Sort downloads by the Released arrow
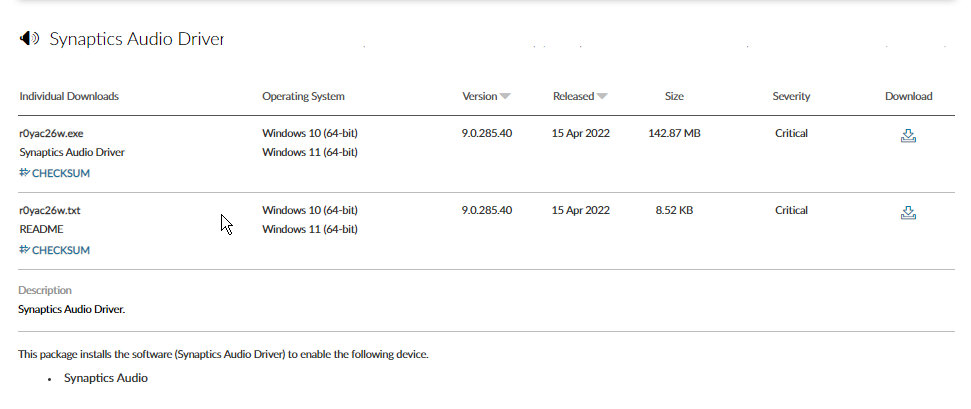This screenshot has height=409, width=971. [602, 97]
